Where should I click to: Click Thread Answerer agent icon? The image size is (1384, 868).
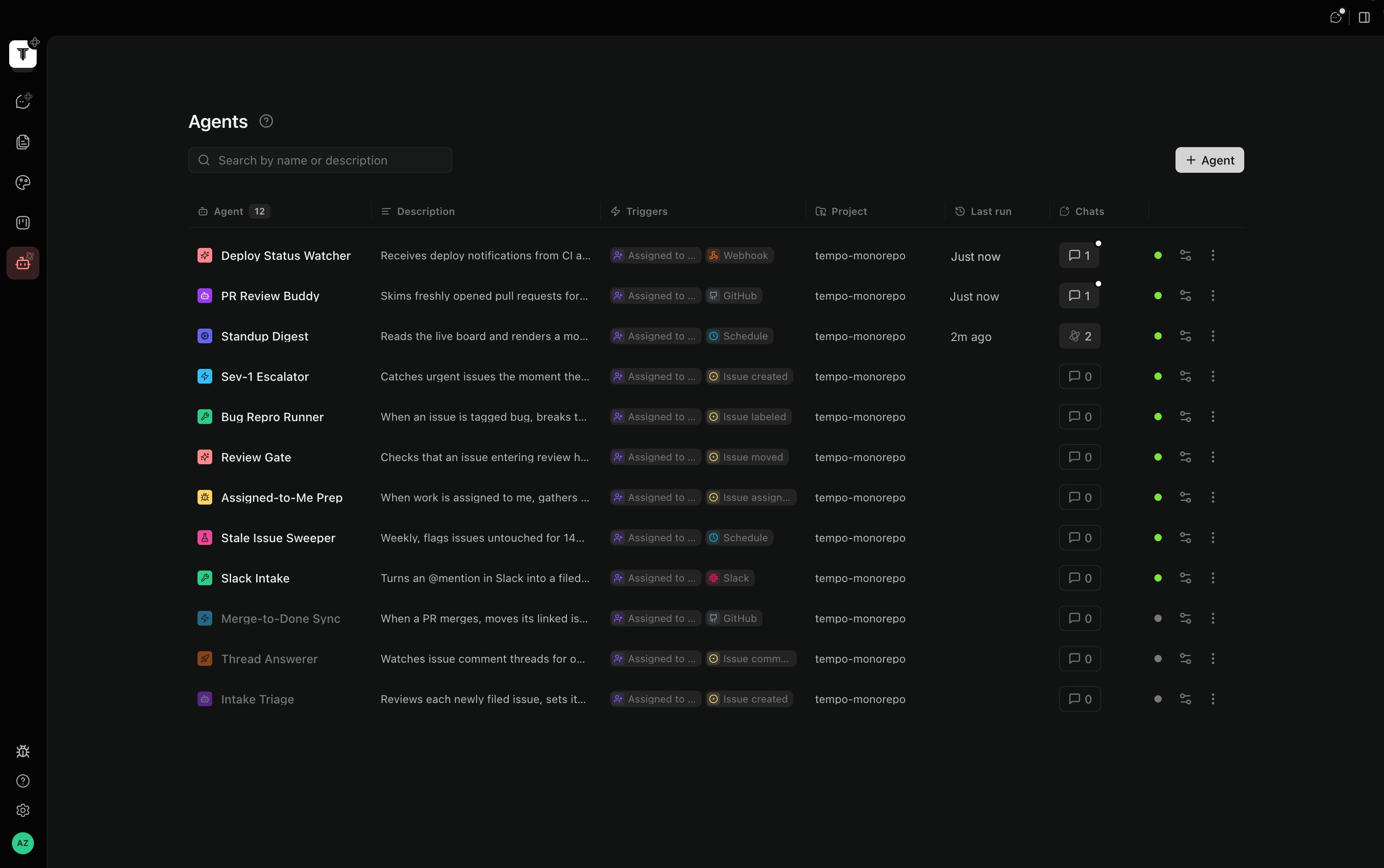(x=205, y=659)
